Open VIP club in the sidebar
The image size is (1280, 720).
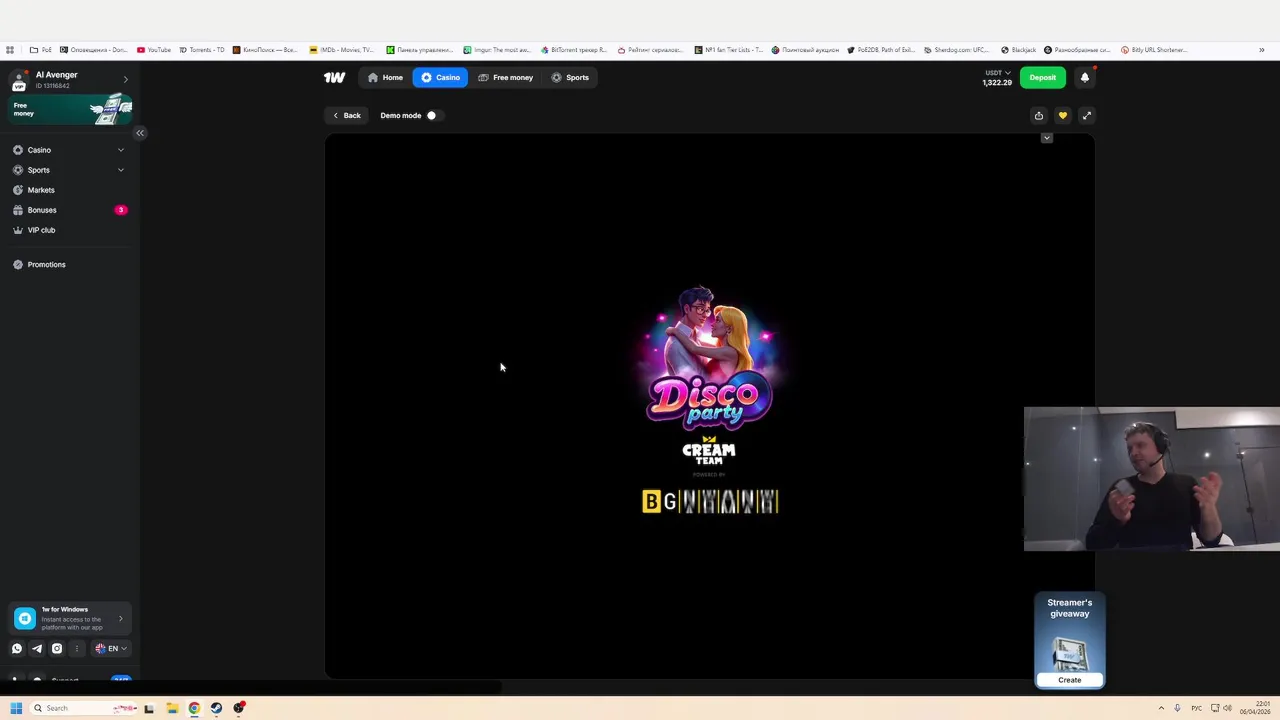coord(41,230)
